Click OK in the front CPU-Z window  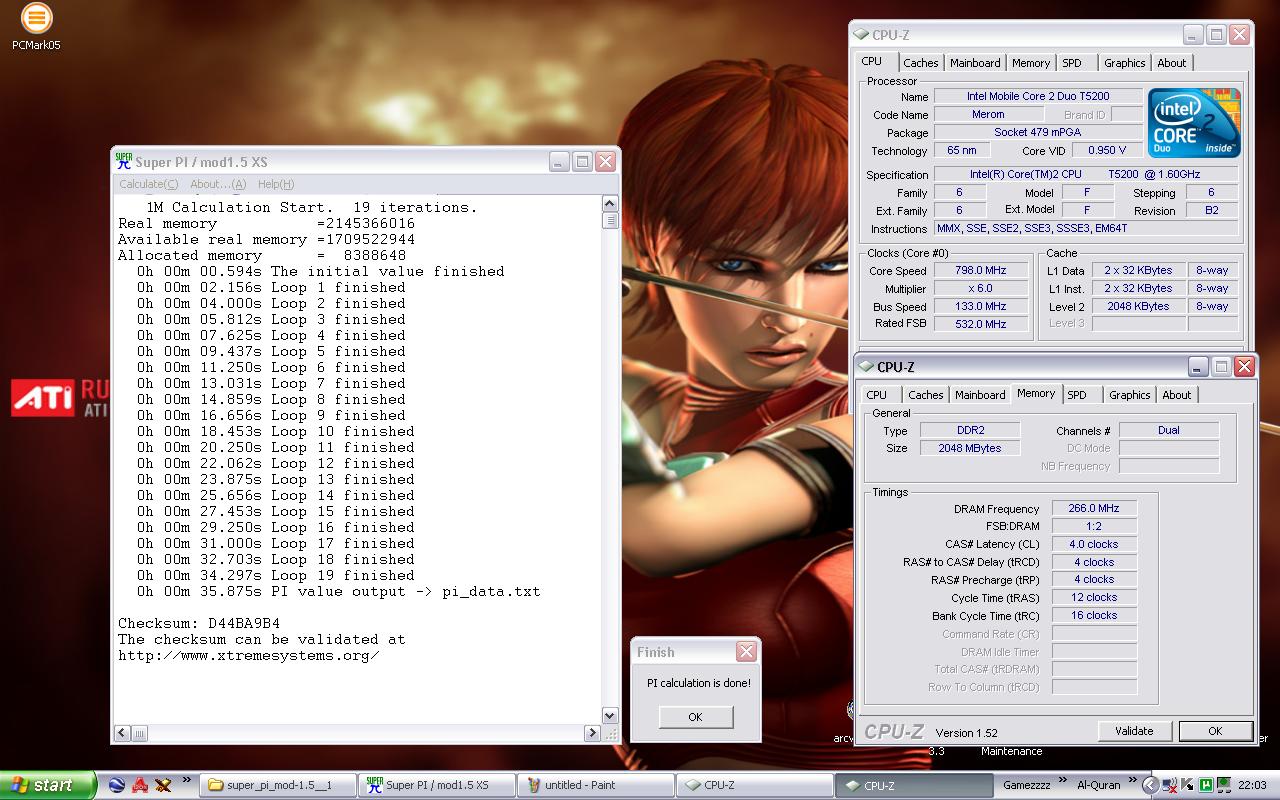tap(1215, 731)
